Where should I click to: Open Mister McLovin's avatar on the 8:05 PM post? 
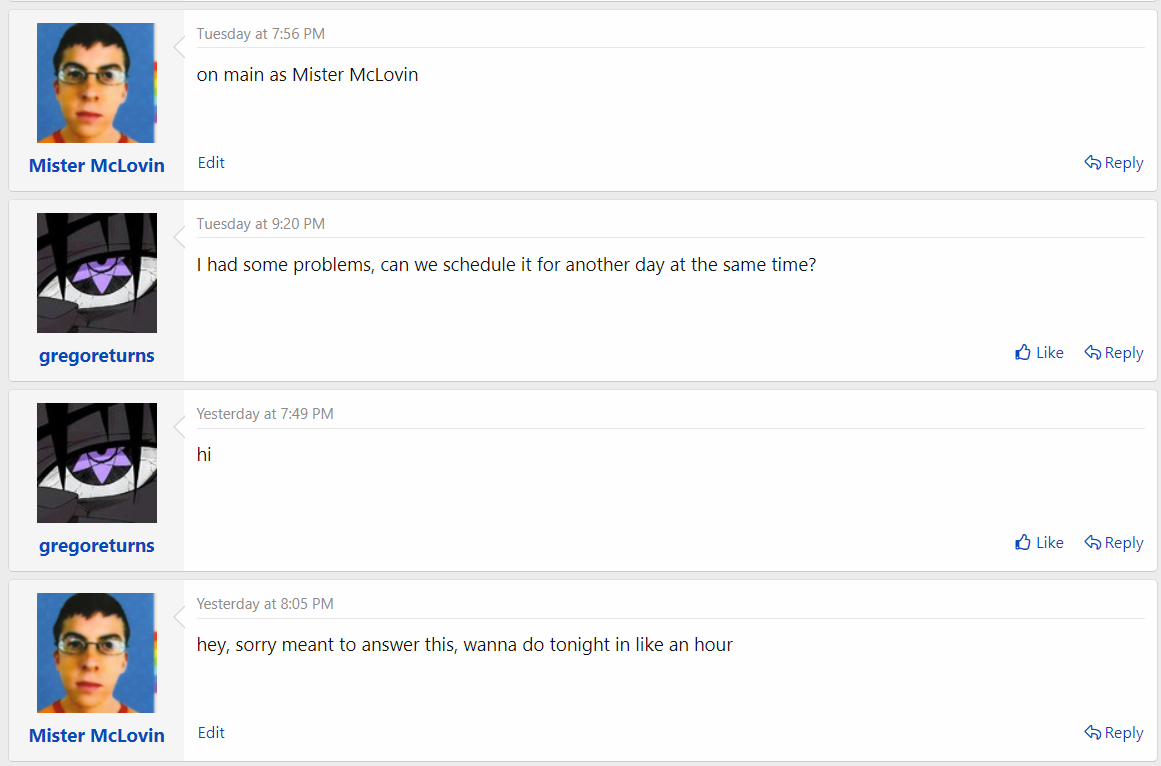[96, 653]
